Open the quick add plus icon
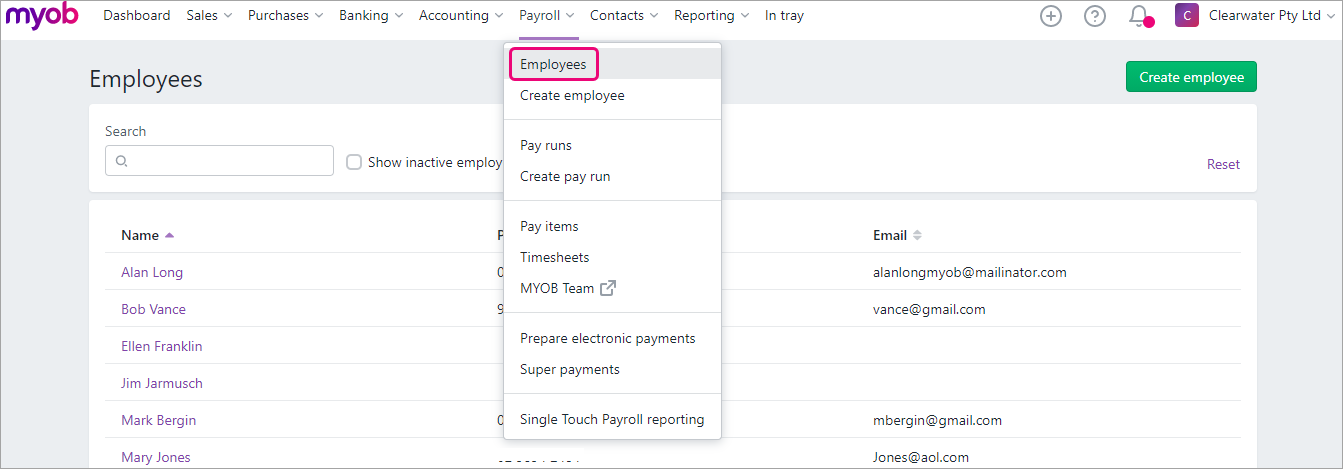This screenshot has width=1343, height=469. pyautogui.click(x=1050, y=16)
